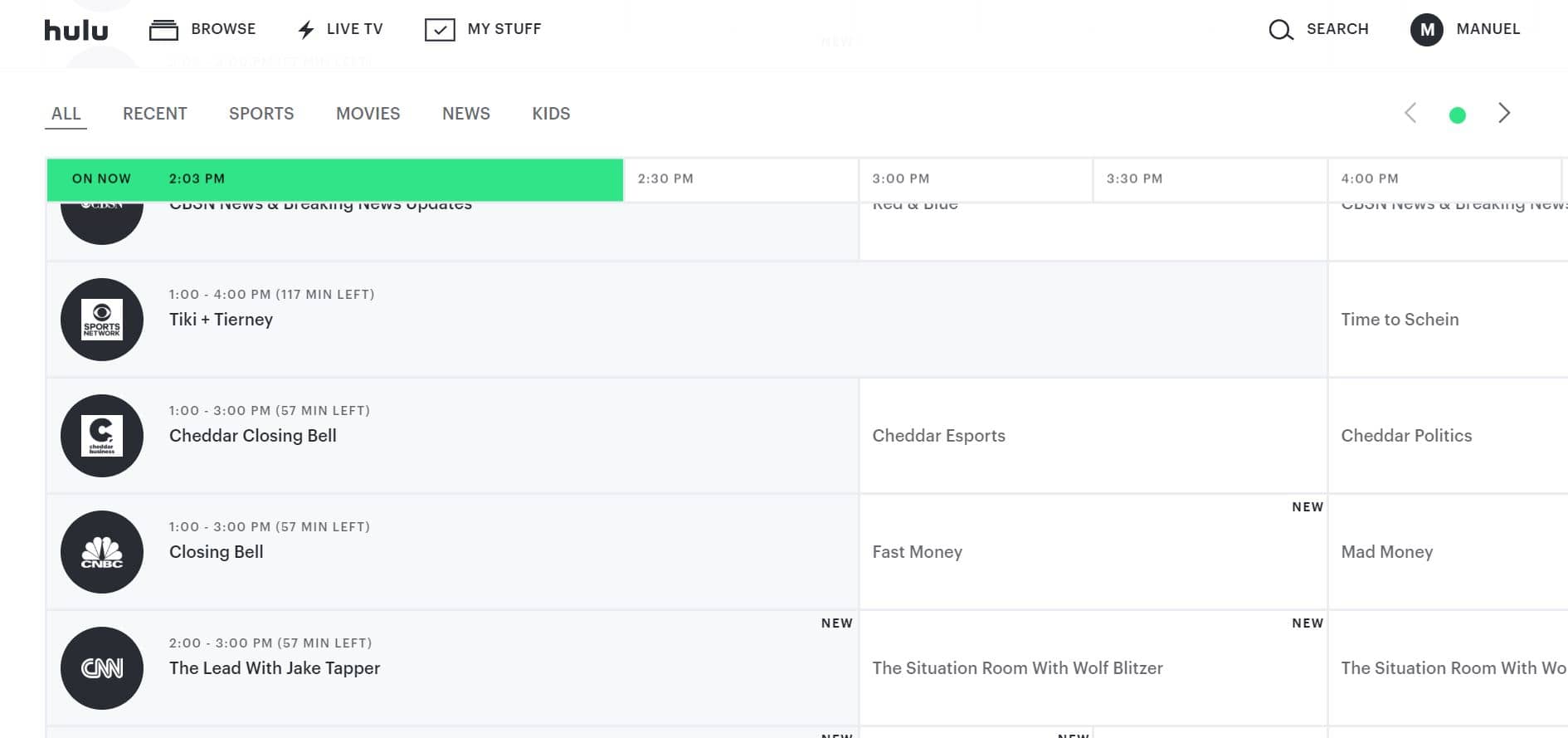Open the Browse icon
The height and width of the screenshot is (738, 1568).
click(x=163, y=30)
